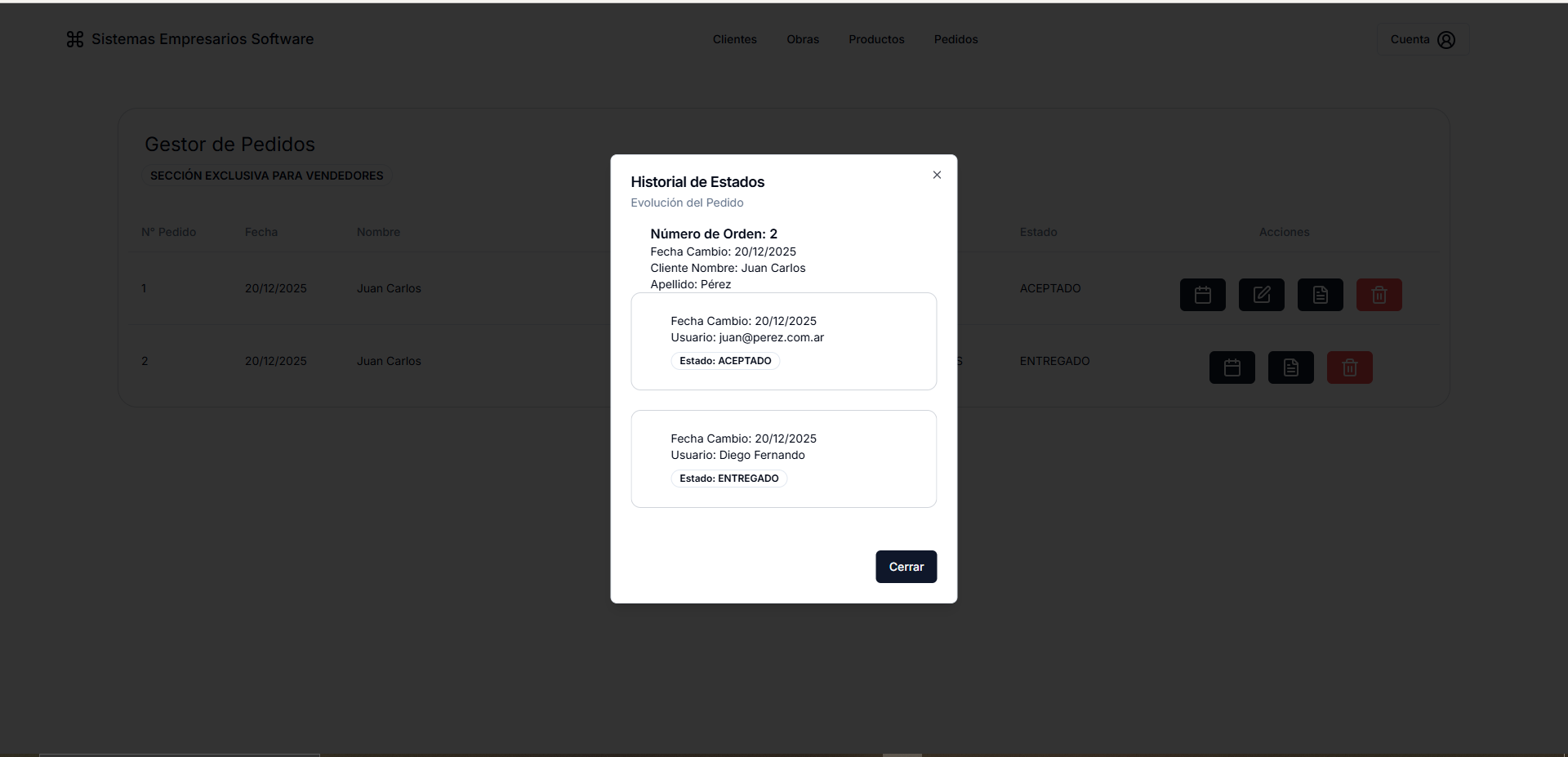
Task: Open the Obras section
Action: pos(802,39)
